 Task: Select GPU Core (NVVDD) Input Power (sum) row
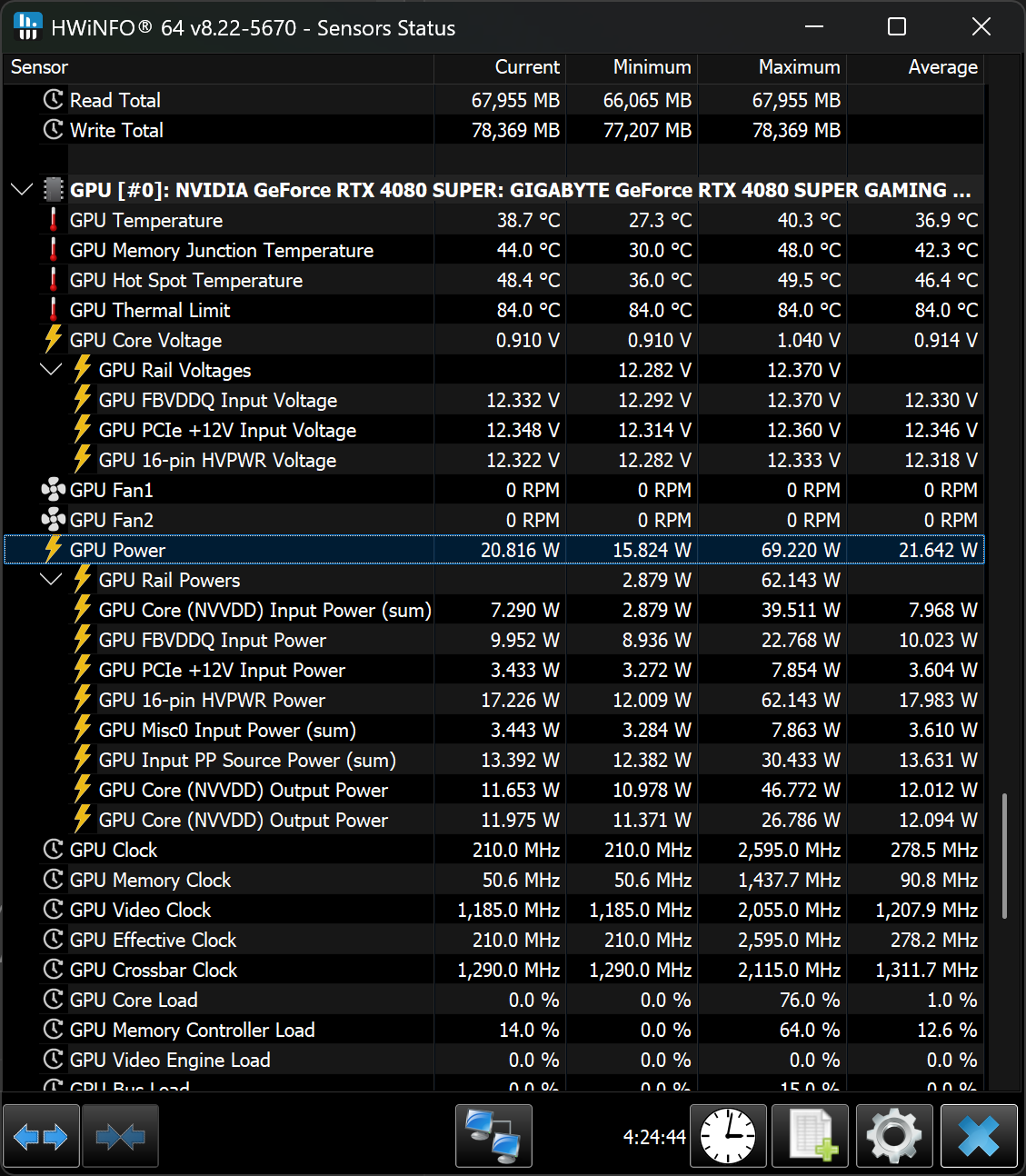pyautogui.click(x=493, y=610)
